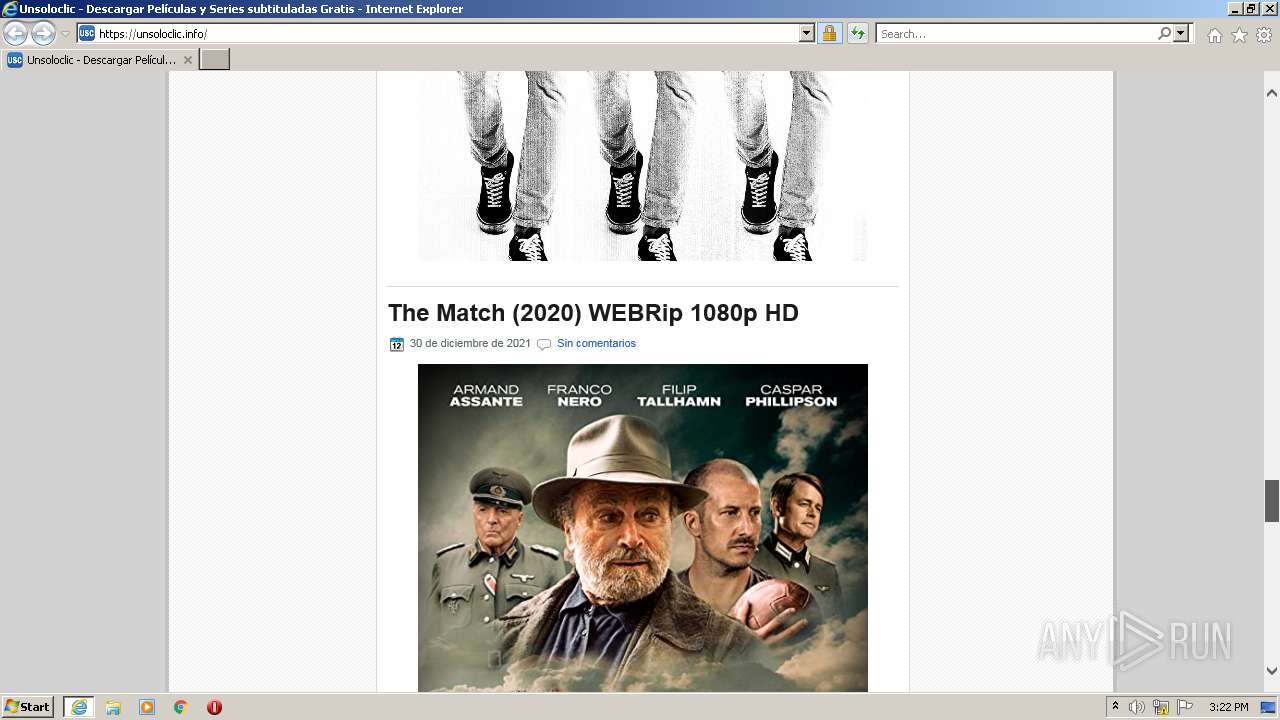Open the sneakers poster image above
The image size is (1280, 720).
coord(643,166)
